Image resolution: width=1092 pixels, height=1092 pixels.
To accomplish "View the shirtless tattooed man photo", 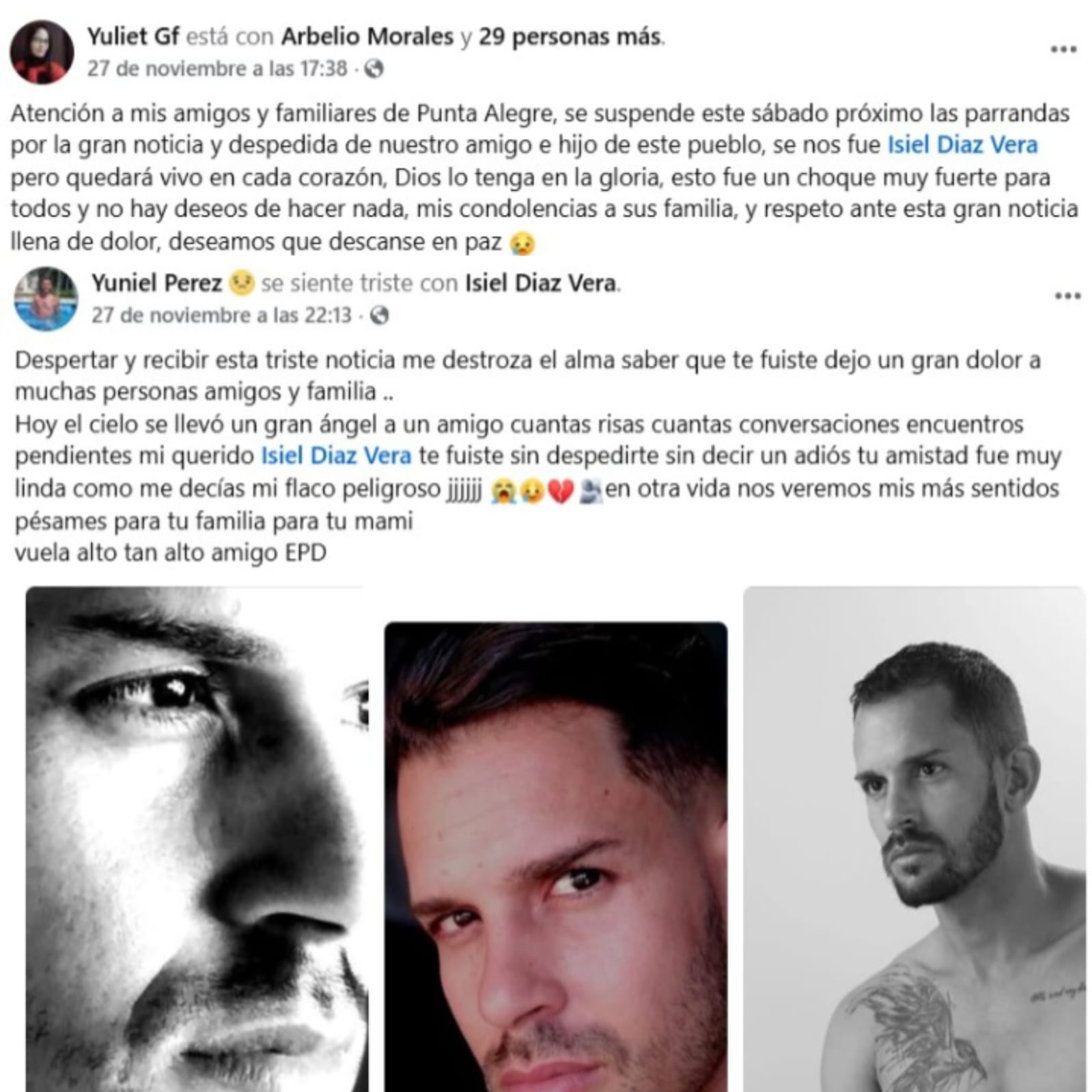I will 914,839.
